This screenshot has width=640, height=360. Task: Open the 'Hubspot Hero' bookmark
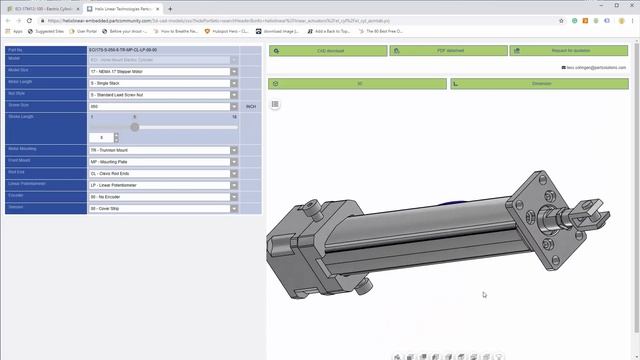tap(227, 31)
